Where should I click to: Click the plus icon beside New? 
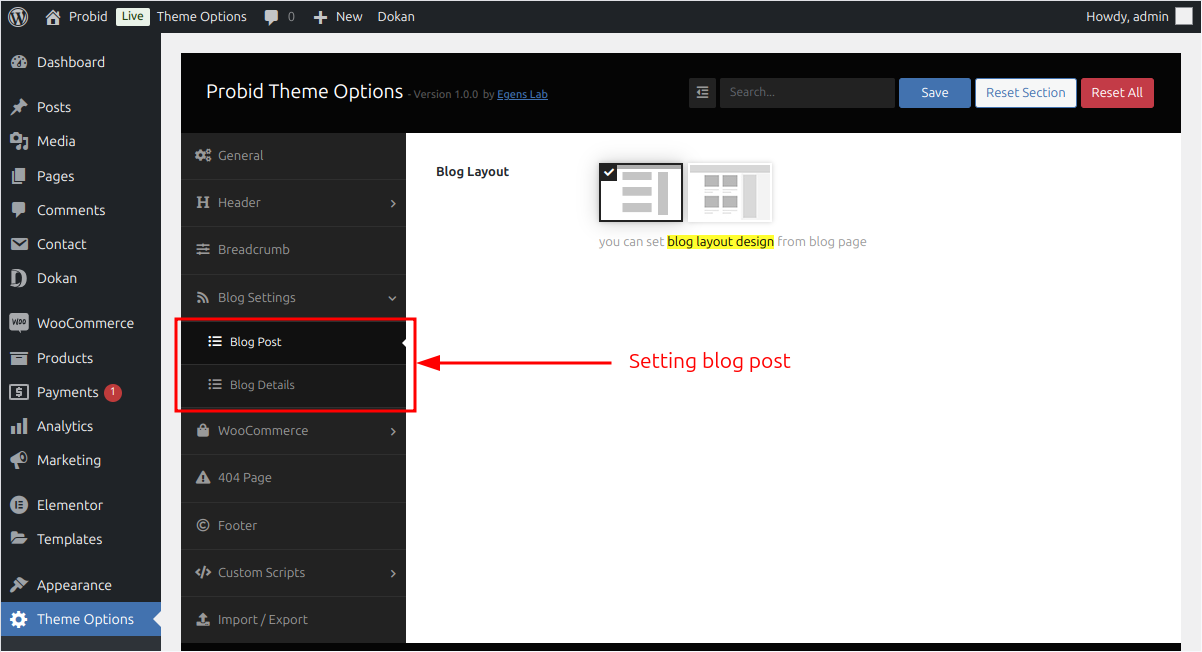pyautogui.click(x=320, y=17)
